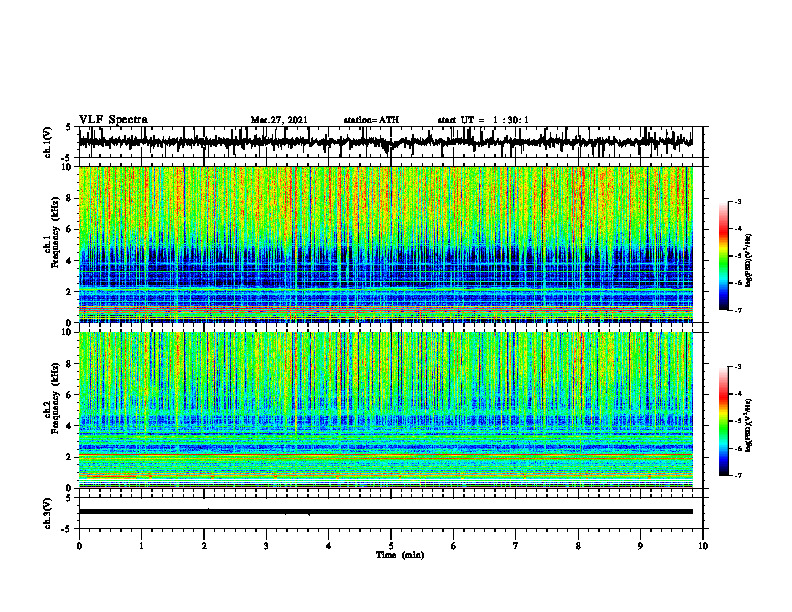This screenshot has width=792, height=612.
Task: Click the 'start UT = 1:30:1' text
Action: pos(483,120)
